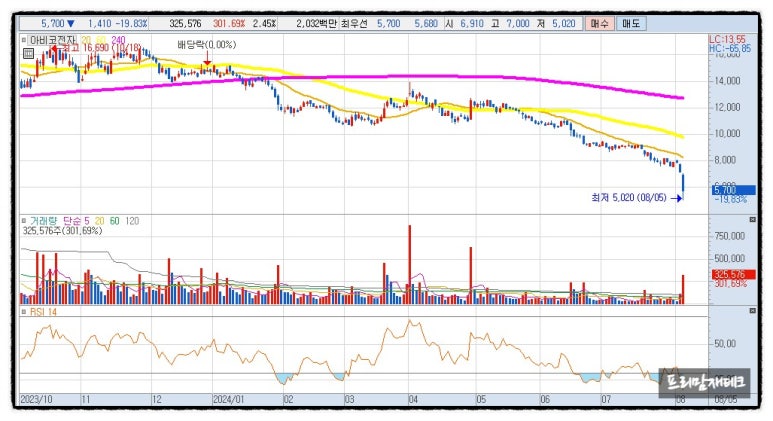Click the 2,032백만 trading value

coord(316,24)
